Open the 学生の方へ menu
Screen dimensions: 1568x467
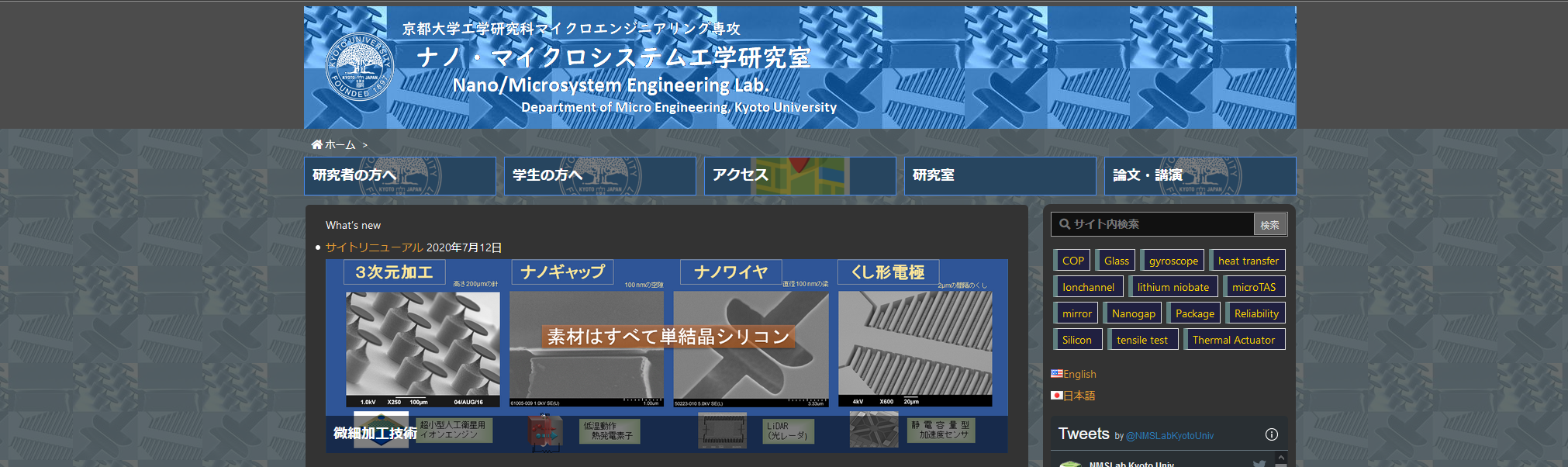pyautogui.click(x=600, y=176)
